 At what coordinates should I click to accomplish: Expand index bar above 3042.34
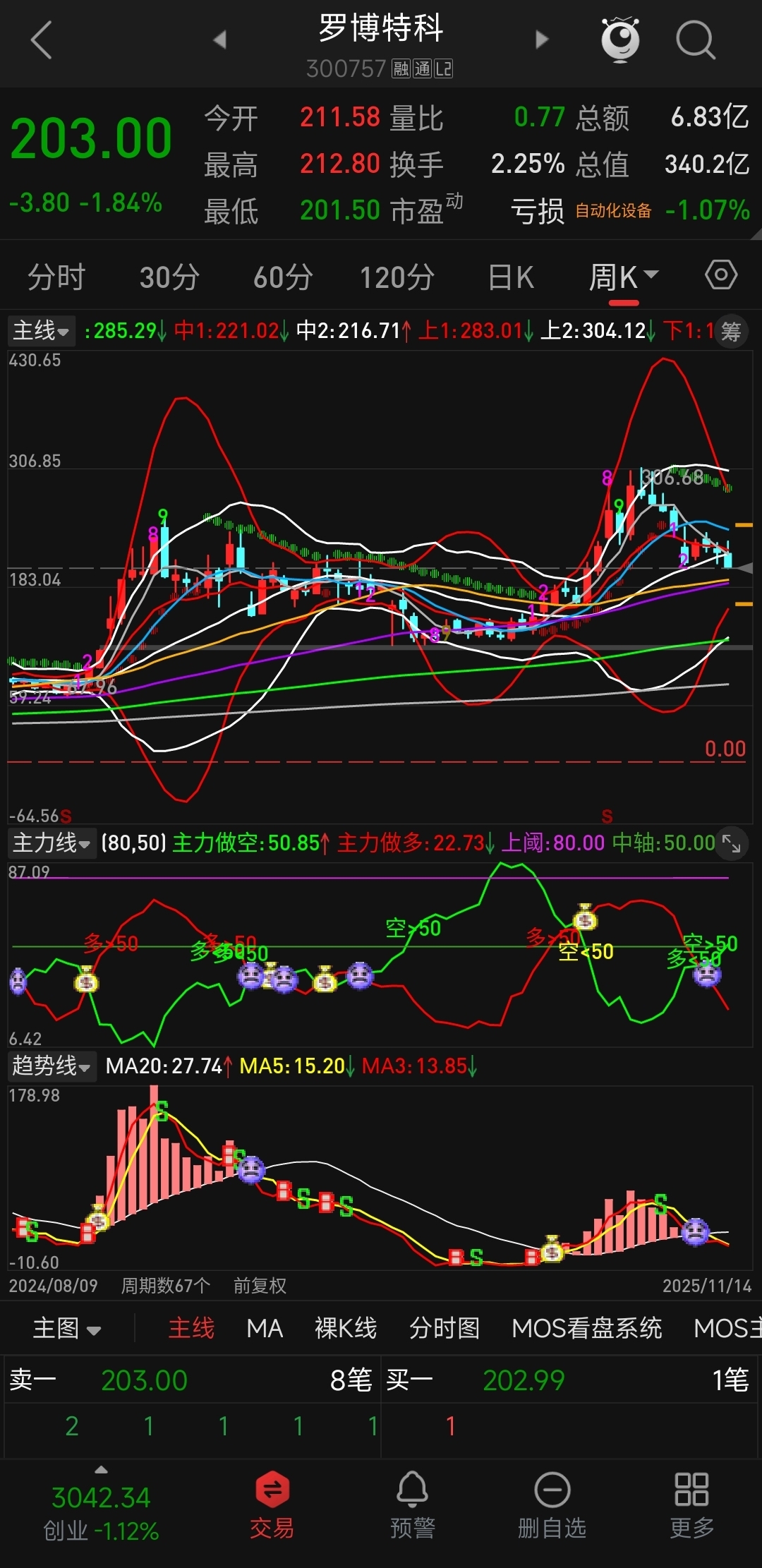tap(102, 1470)
